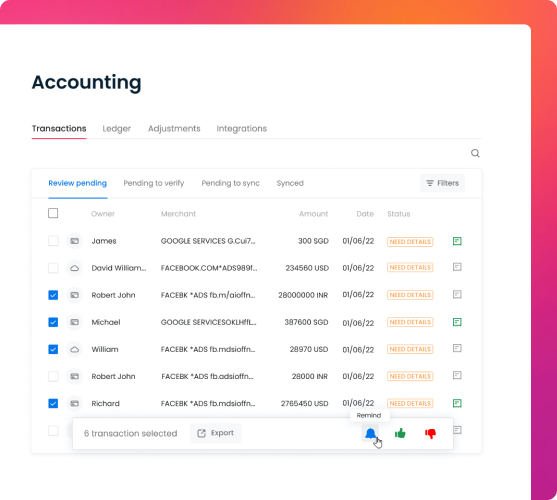The height and width of the screenshot is (500, 557).
Task: Switch to the Adjustments tab
Action: pos(174,129)
